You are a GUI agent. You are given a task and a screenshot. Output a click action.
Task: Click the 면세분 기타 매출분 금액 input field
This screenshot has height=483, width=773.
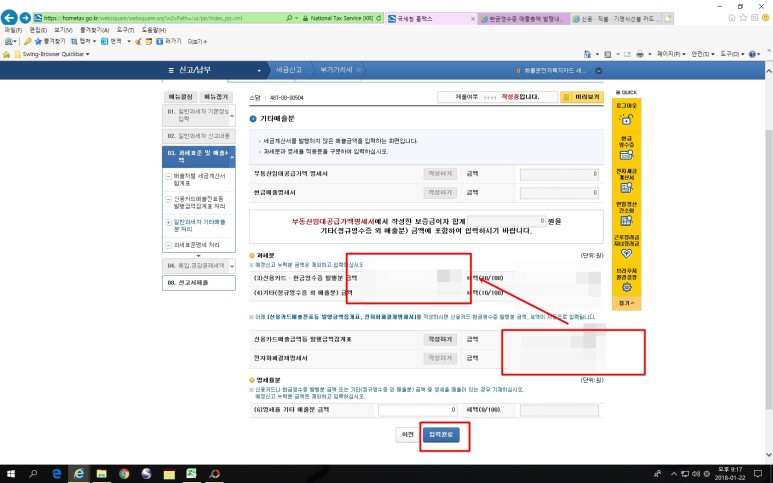[418, 410]
